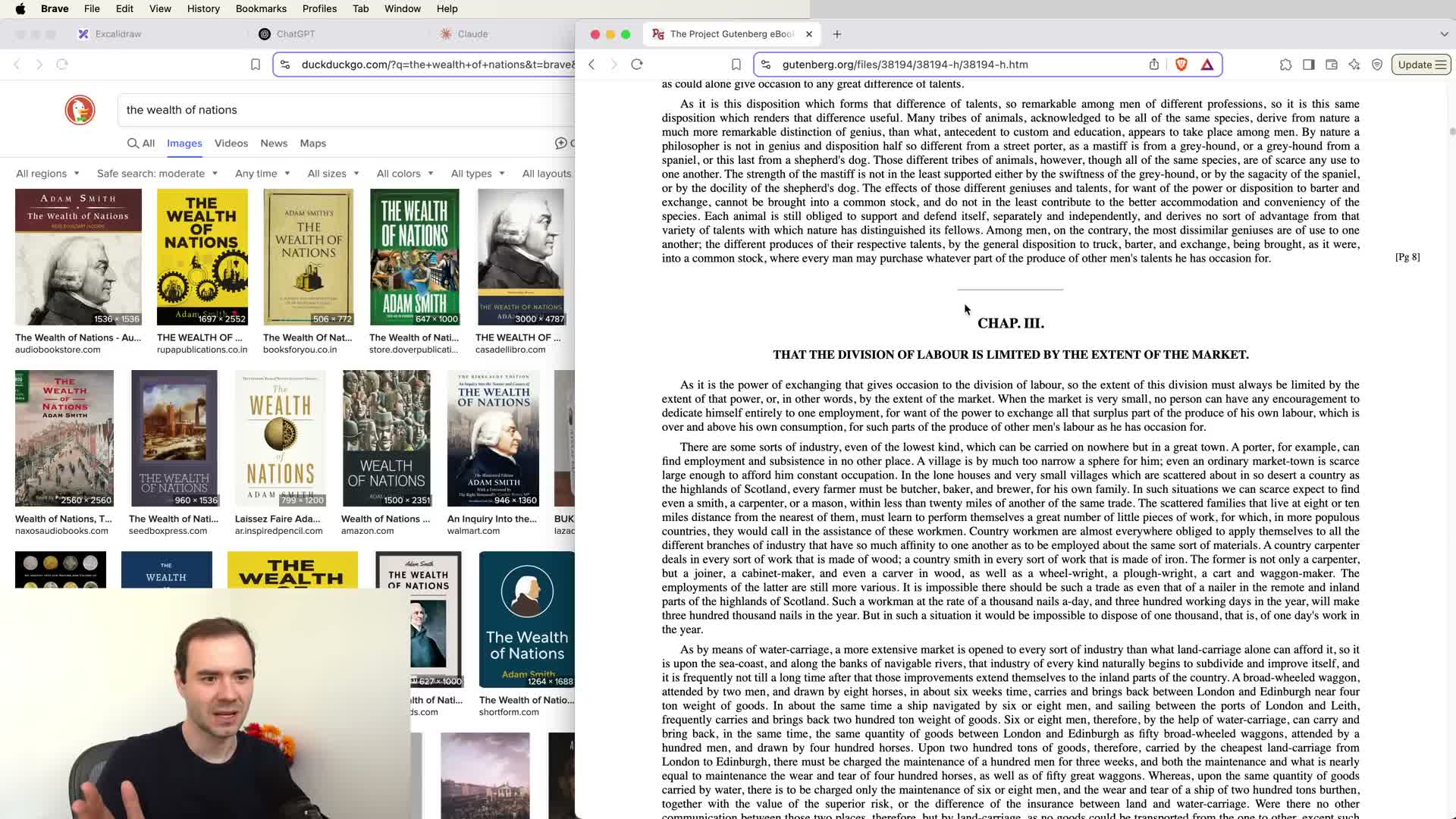Click the share icon in Gutenberg address bar
The image size is (1456, 819).
point(1154,64)
